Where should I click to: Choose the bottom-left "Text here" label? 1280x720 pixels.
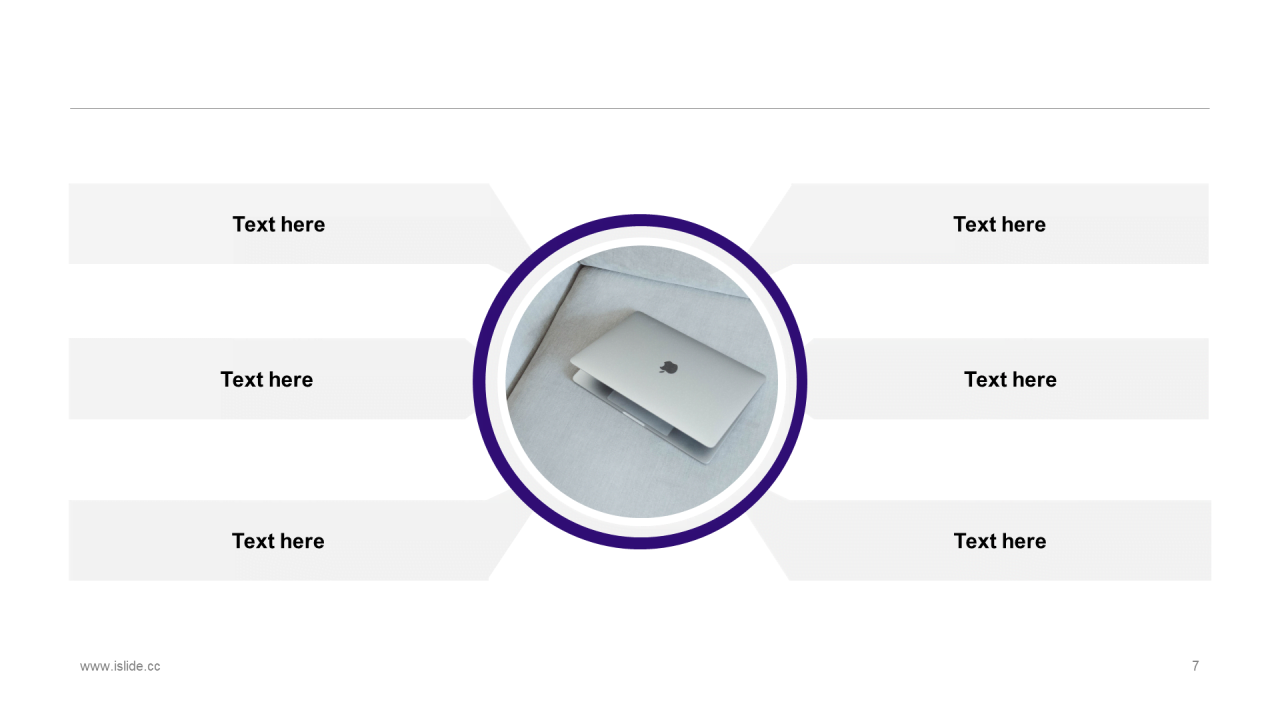[278, 541]
